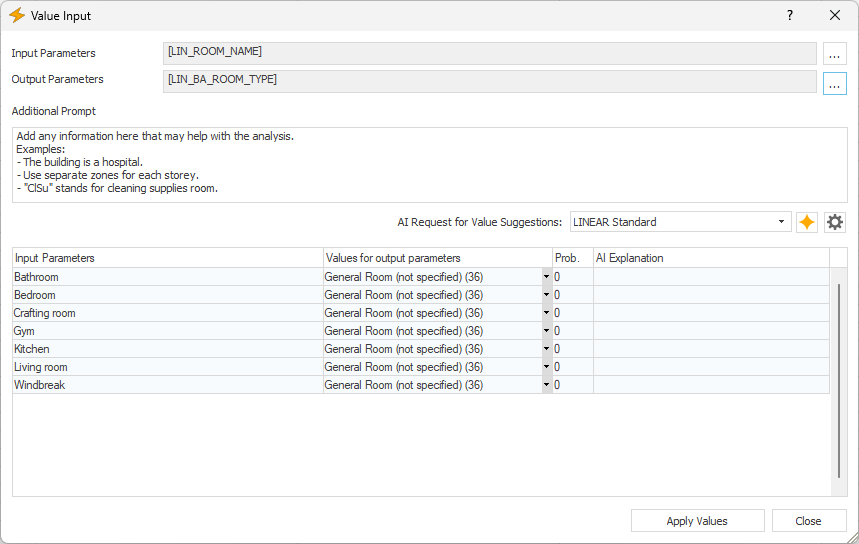Image resolution: width=859 pixels, height=544 pixels.
Task: Click the AI Explanation column header
Action: [711, 258]
